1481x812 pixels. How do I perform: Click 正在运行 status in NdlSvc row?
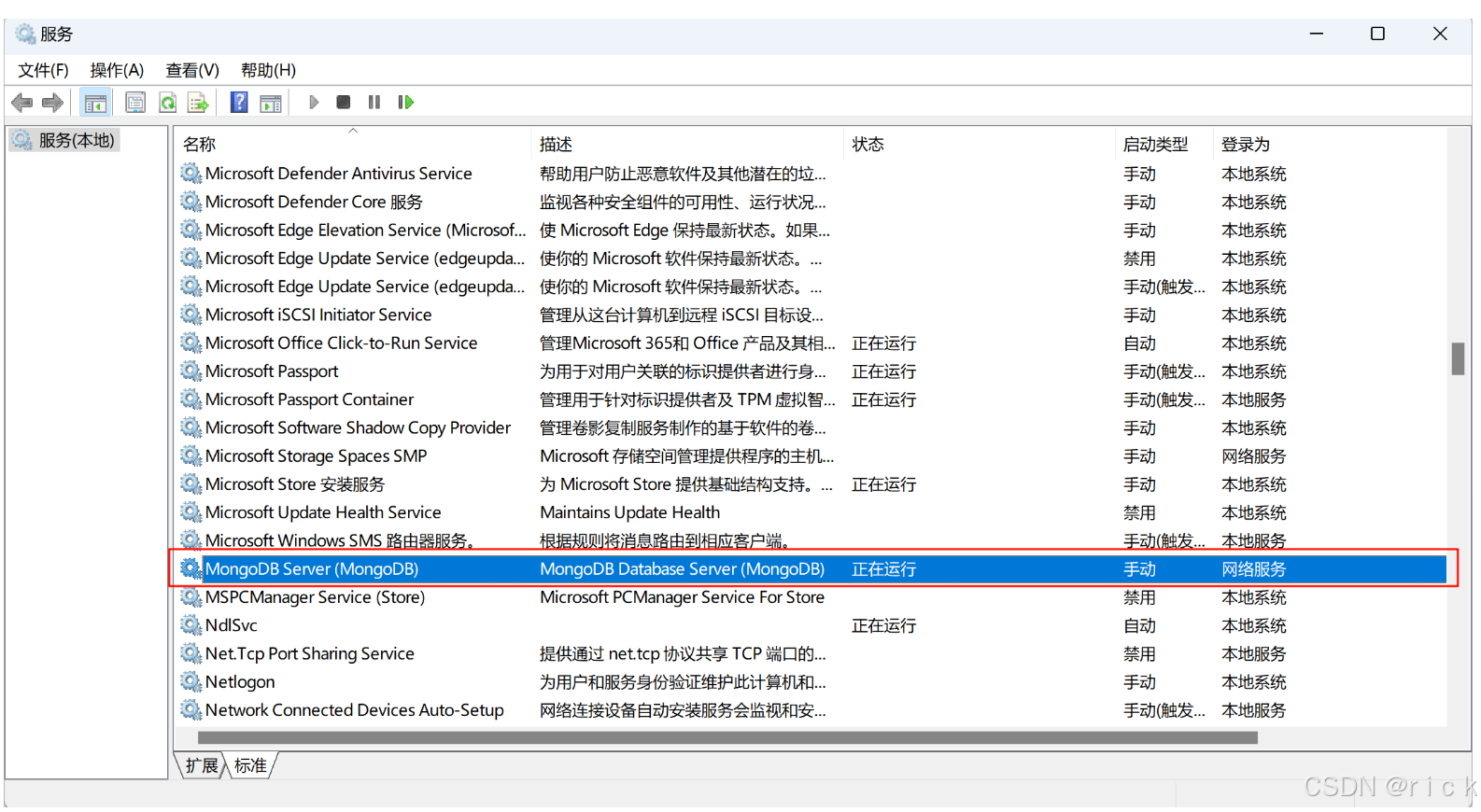[883, 625]
